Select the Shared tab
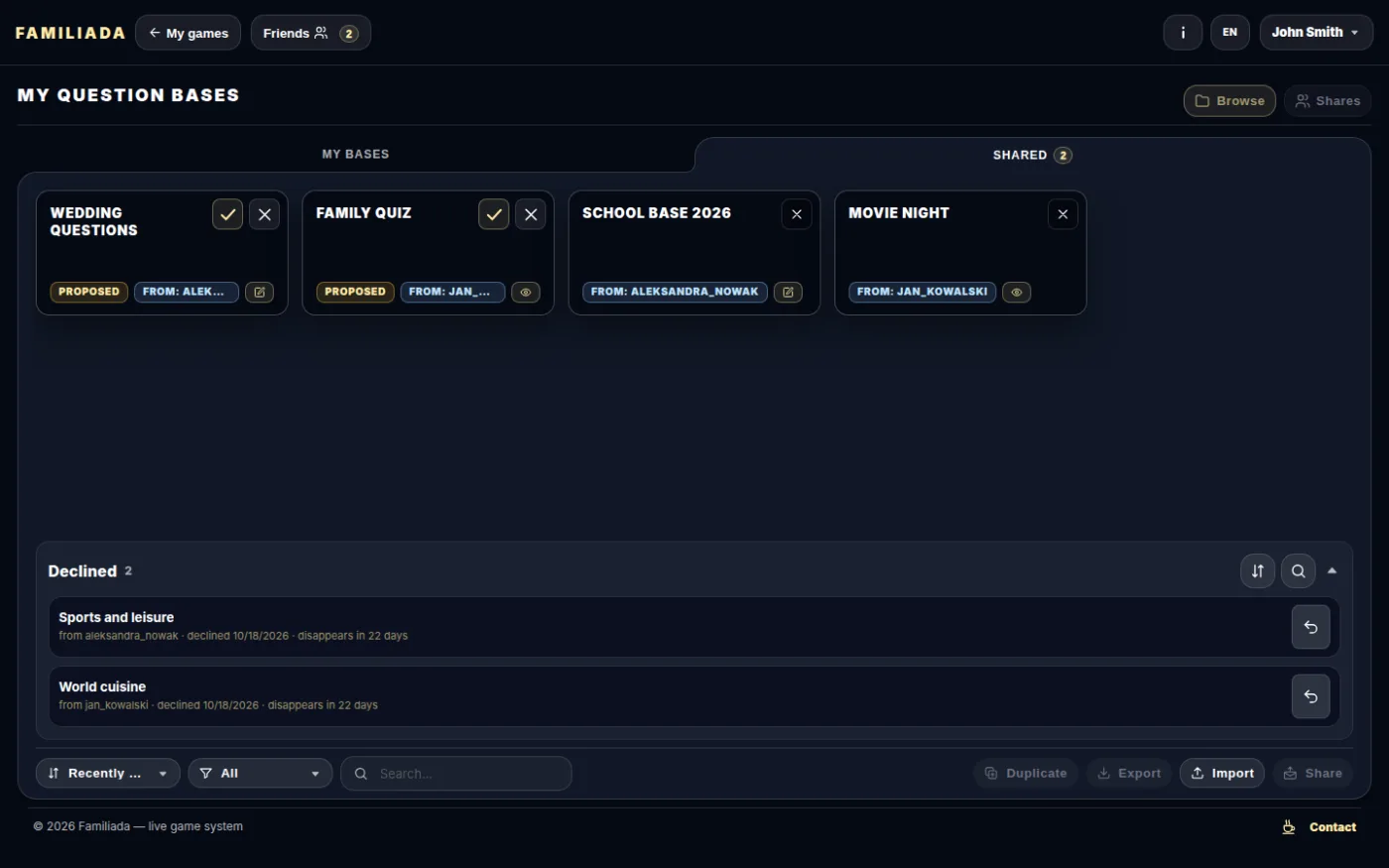 (x=1033, y=155)
